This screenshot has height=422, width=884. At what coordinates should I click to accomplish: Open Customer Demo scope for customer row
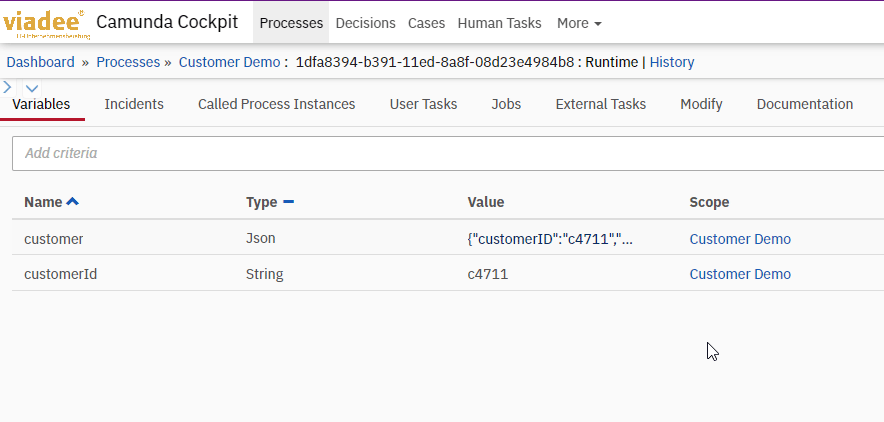[x=740, y=239]
